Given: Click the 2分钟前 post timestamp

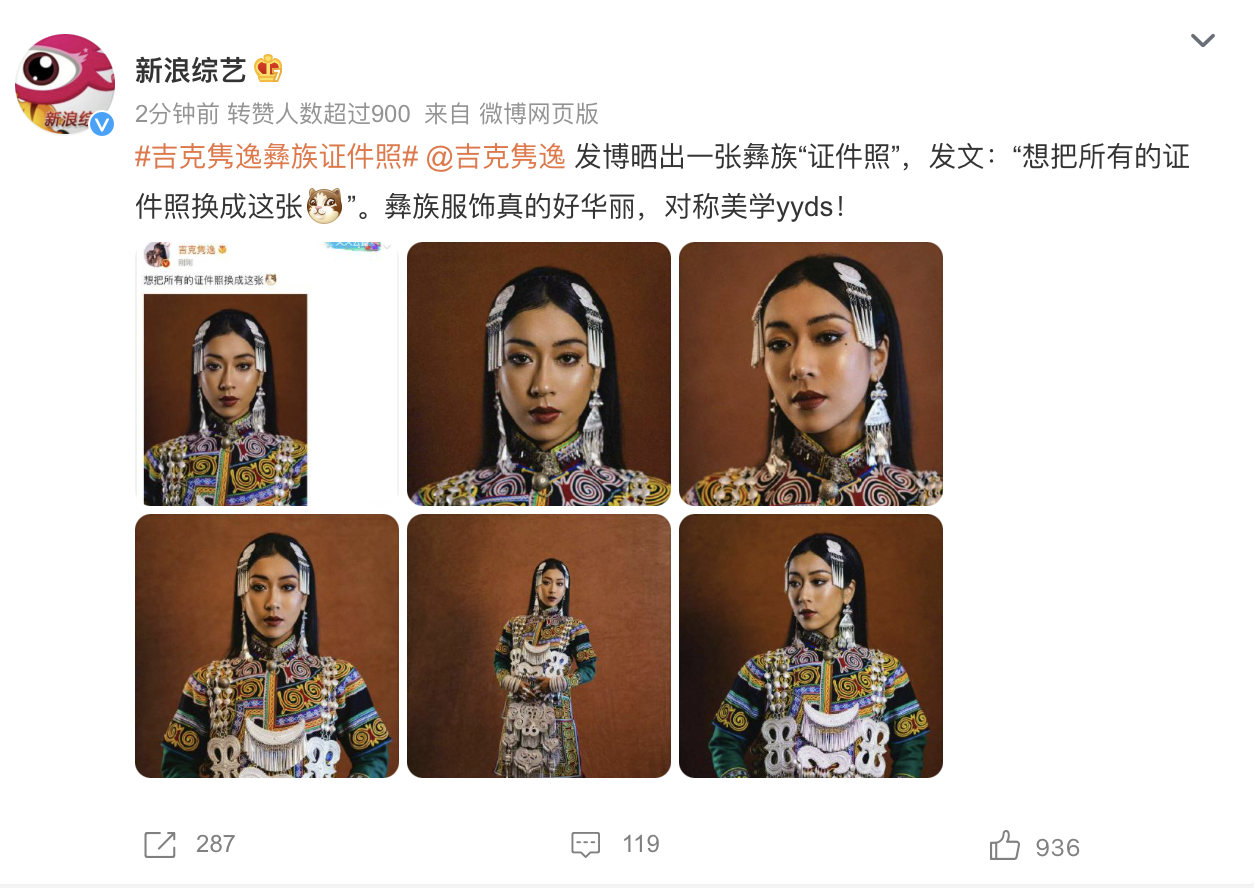Looking at the screenshot, I should tap(177, 113).
